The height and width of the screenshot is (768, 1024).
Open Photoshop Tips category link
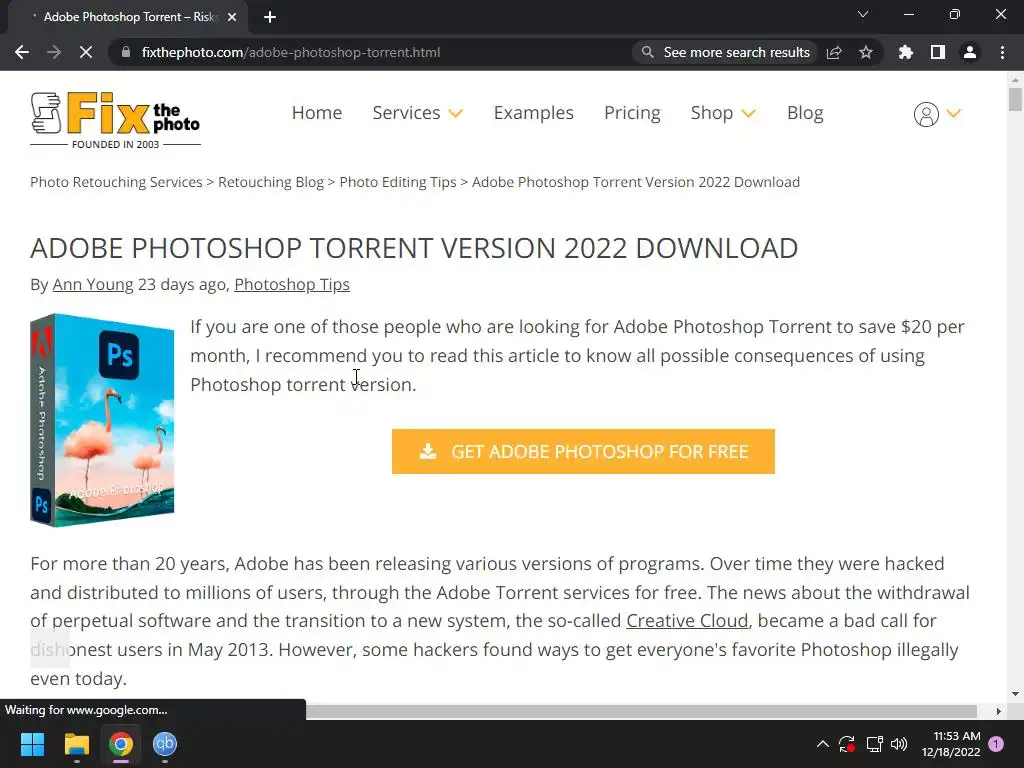(x=292, y=285)
